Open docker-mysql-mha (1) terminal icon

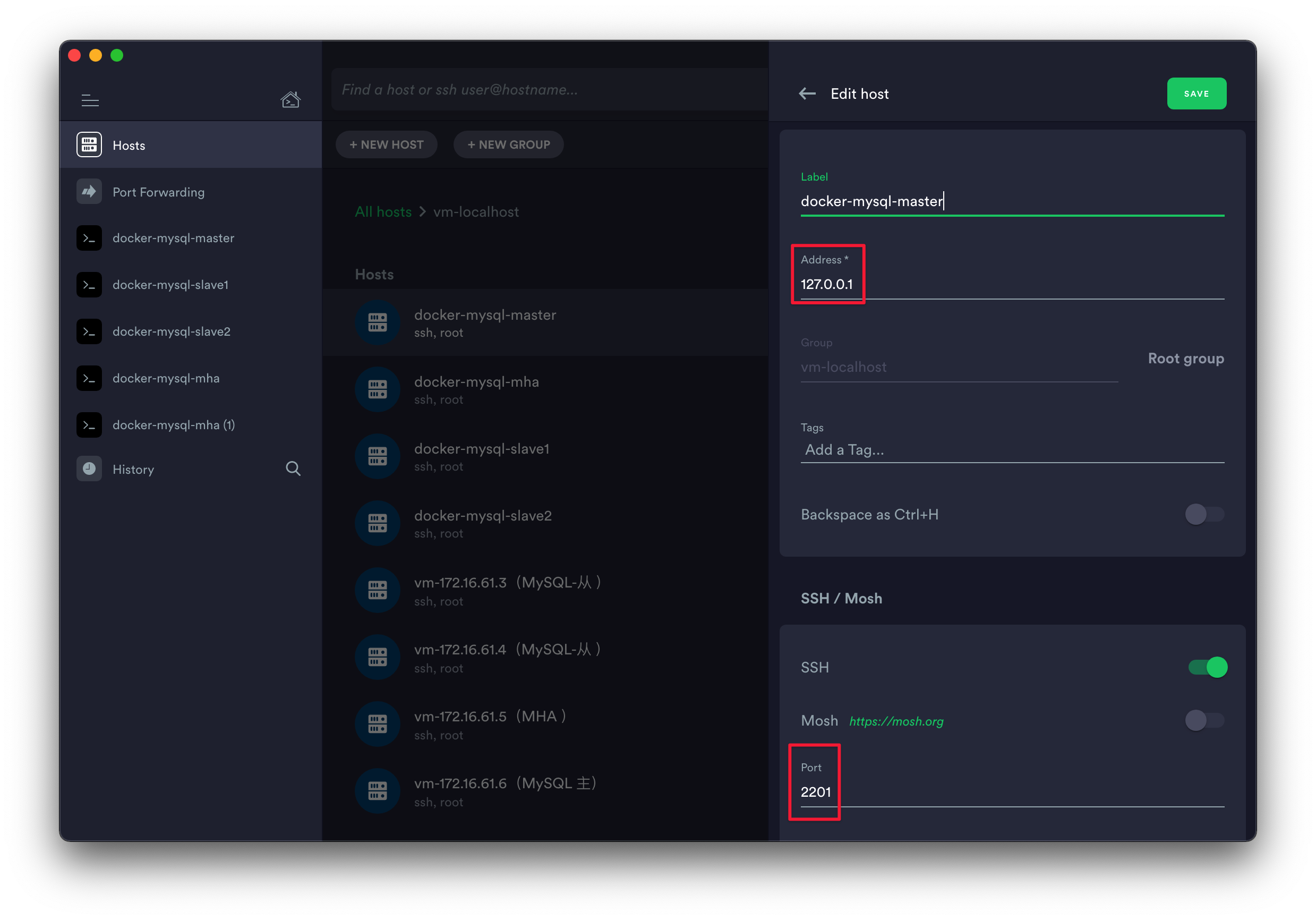pos(89,425)
